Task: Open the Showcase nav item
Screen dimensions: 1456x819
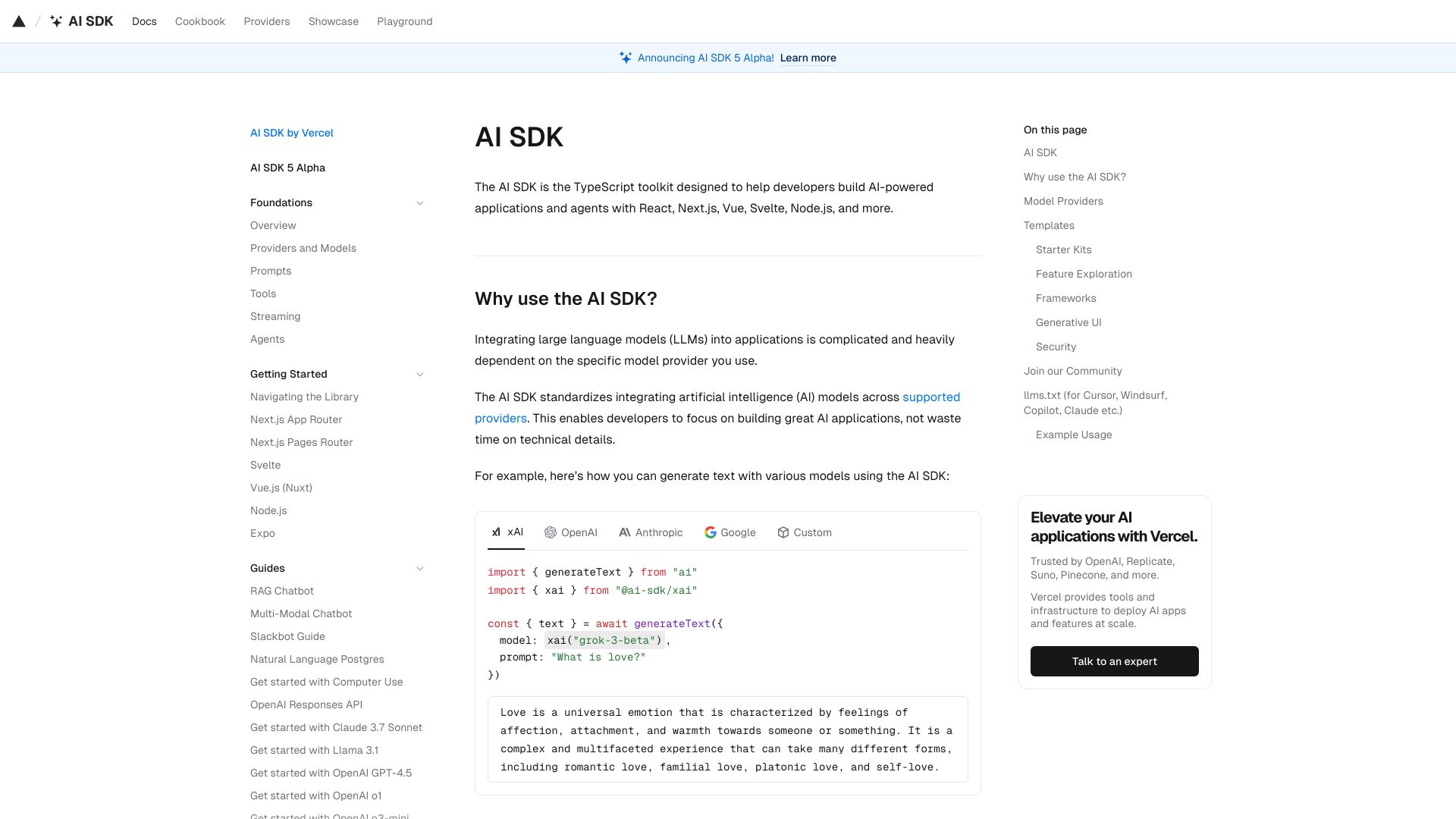Action: pos(334,21)
